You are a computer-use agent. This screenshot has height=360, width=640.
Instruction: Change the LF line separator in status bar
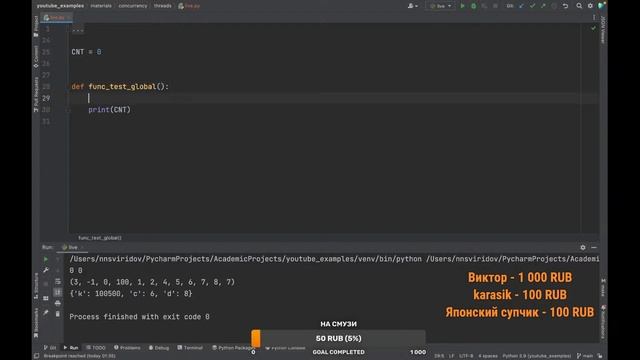[x=451, y=356]
